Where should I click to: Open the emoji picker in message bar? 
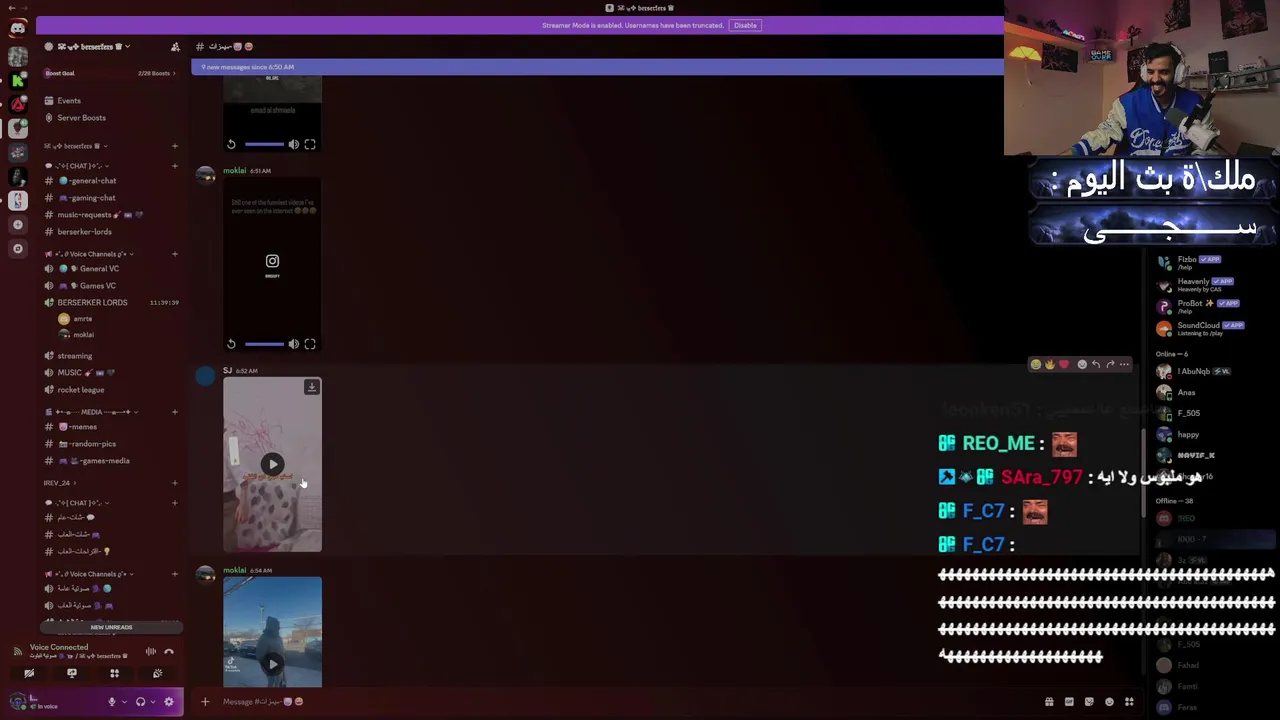(x=1109, y=702)
